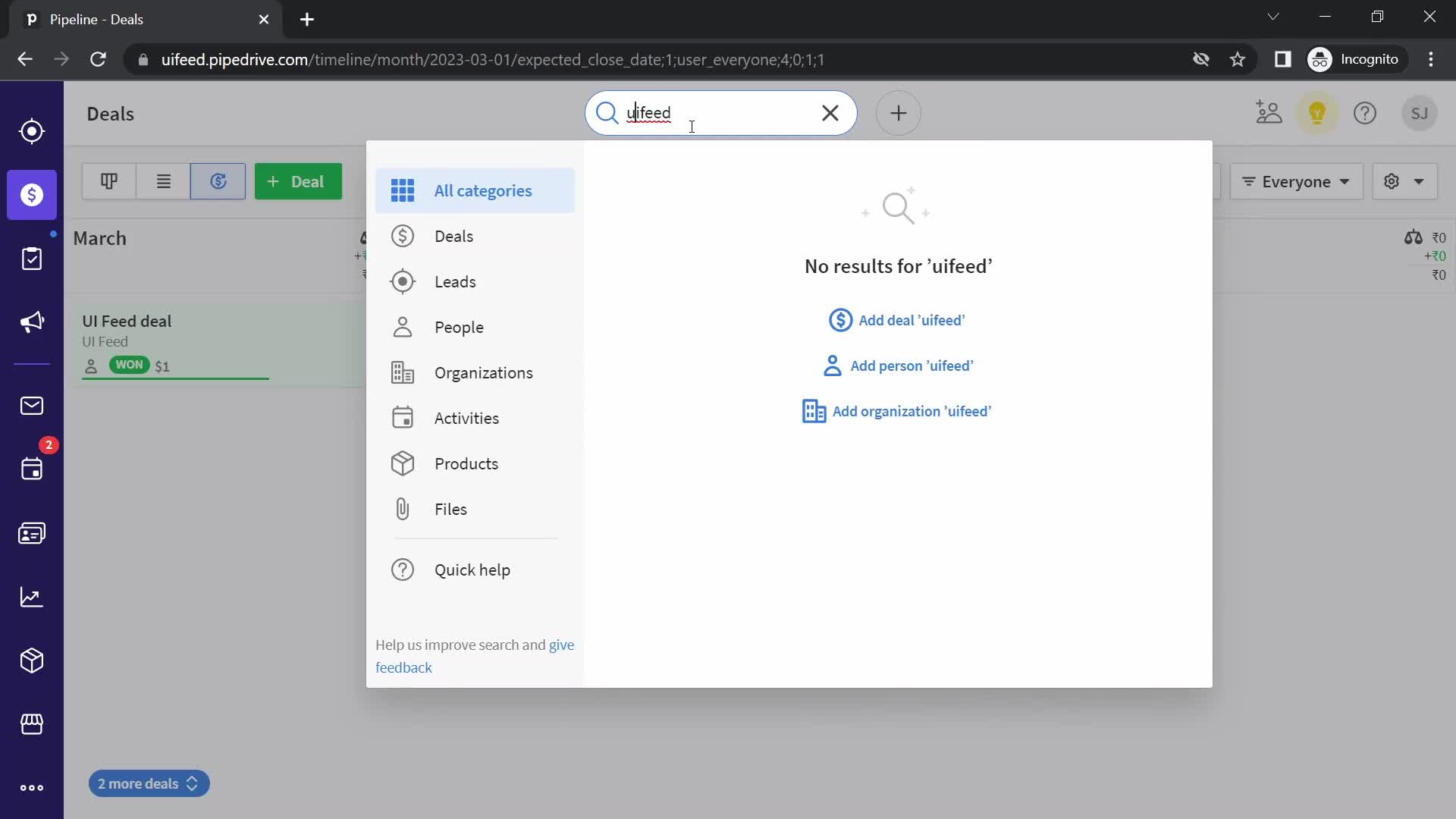The width and height of the screenshot is (1456, 819).
Task: Click the browser address bar URL
Action: (x=493, y=59)
